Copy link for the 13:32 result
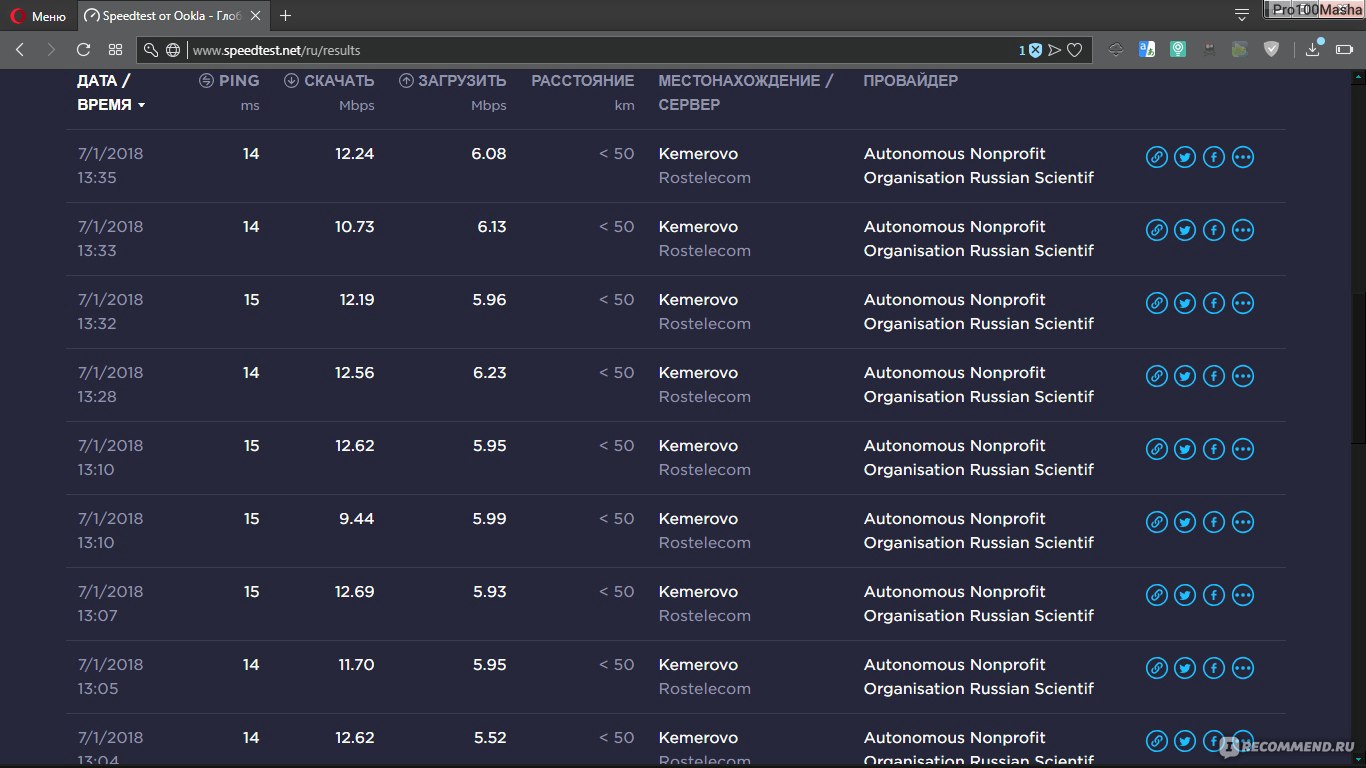Screen dimensions: 1366x768 pyautogui.click(x=1157, y=303)
